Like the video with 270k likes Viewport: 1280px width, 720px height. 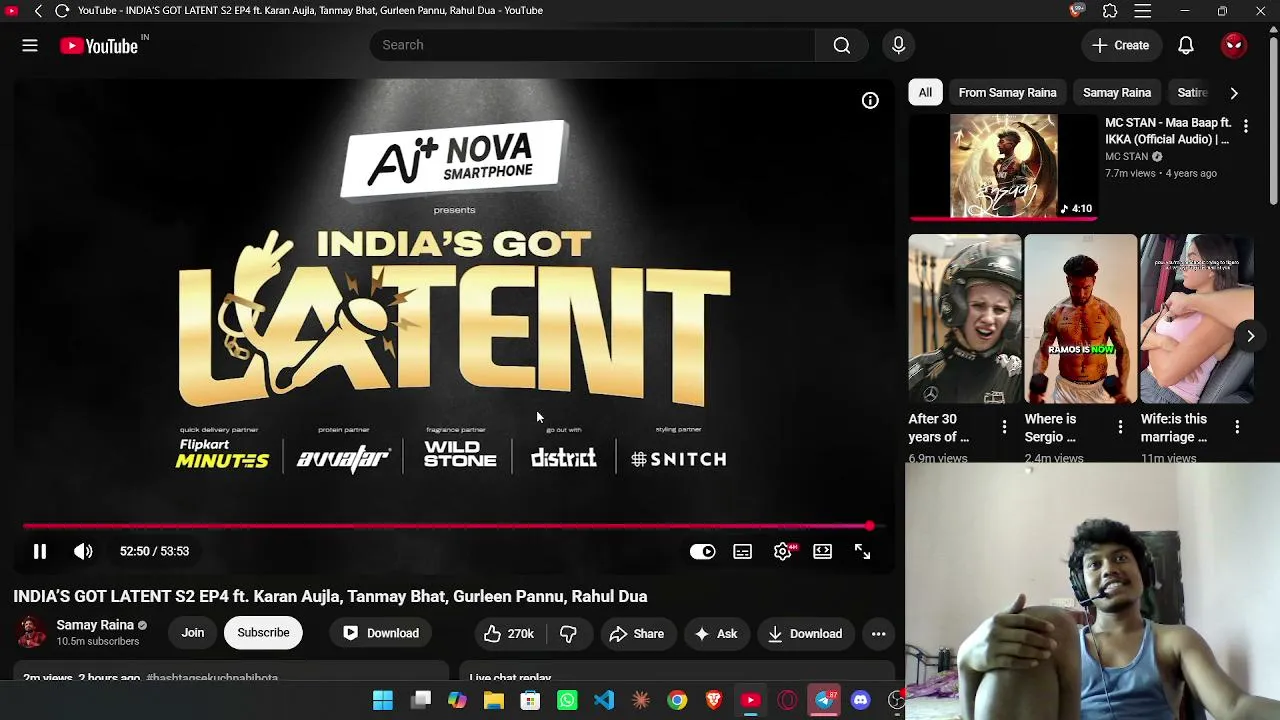pos(509,634)
